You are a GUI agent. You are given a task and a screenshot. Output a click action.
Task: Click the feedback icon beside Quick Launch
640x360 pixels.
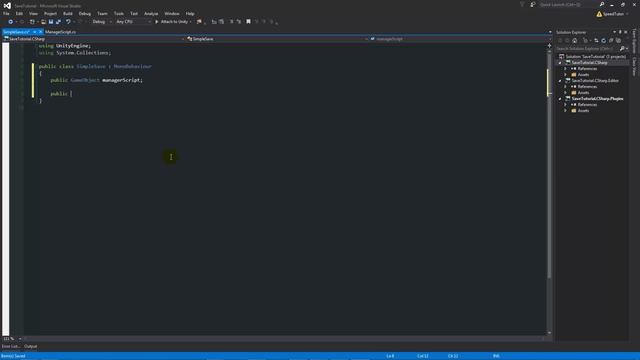(x=533, y=4)
